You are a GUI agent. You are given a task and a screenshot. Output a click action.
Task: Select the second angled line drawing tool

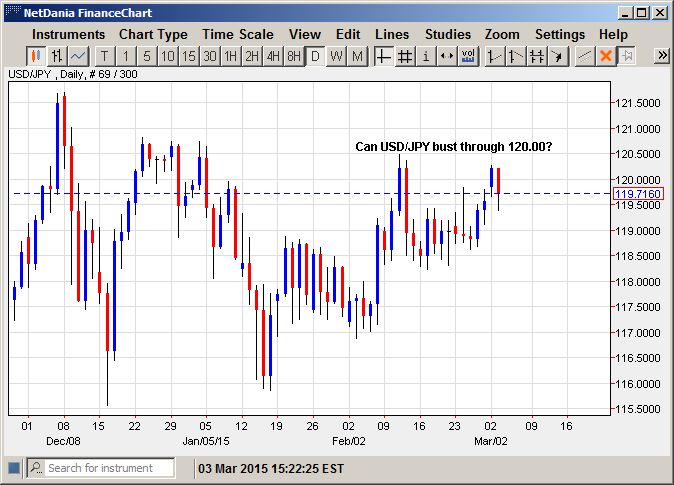515,56
